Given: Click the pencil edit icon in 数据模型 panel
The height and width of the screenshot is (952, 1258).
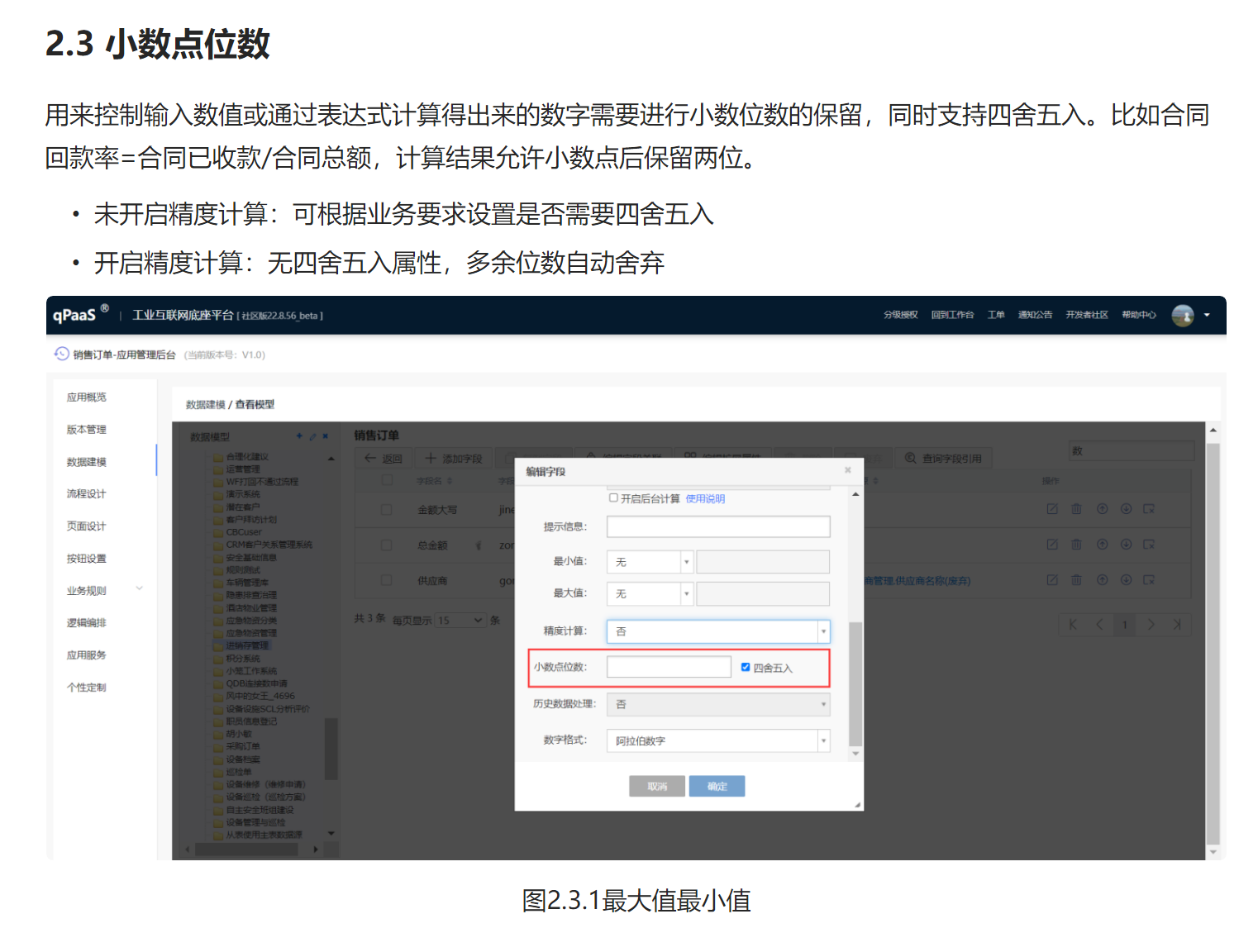Looking at the screenshot, I should pyautogui.click(x=312, y=436).
